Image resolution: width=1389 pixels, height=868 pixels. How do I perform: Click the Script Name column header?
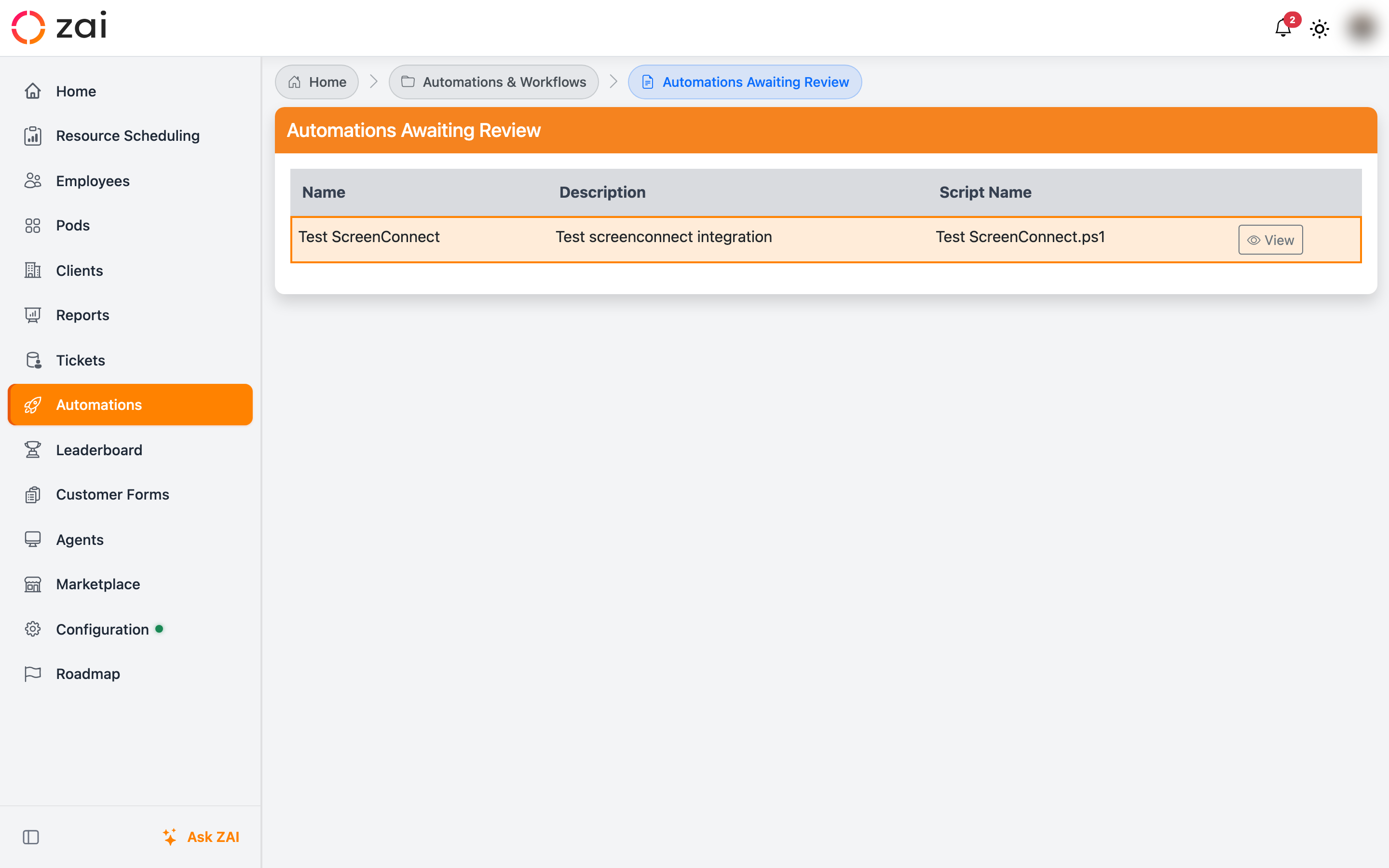(x=985, y=192)
